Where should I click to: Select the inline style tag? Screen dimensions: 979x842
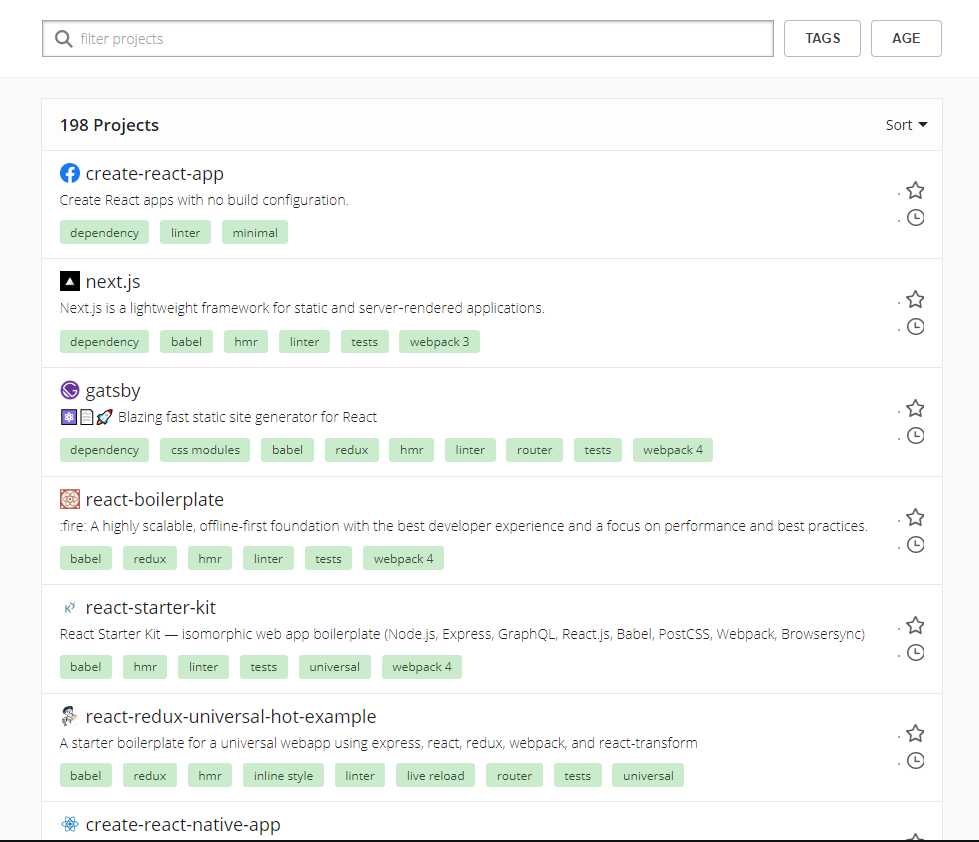(283, 776)
